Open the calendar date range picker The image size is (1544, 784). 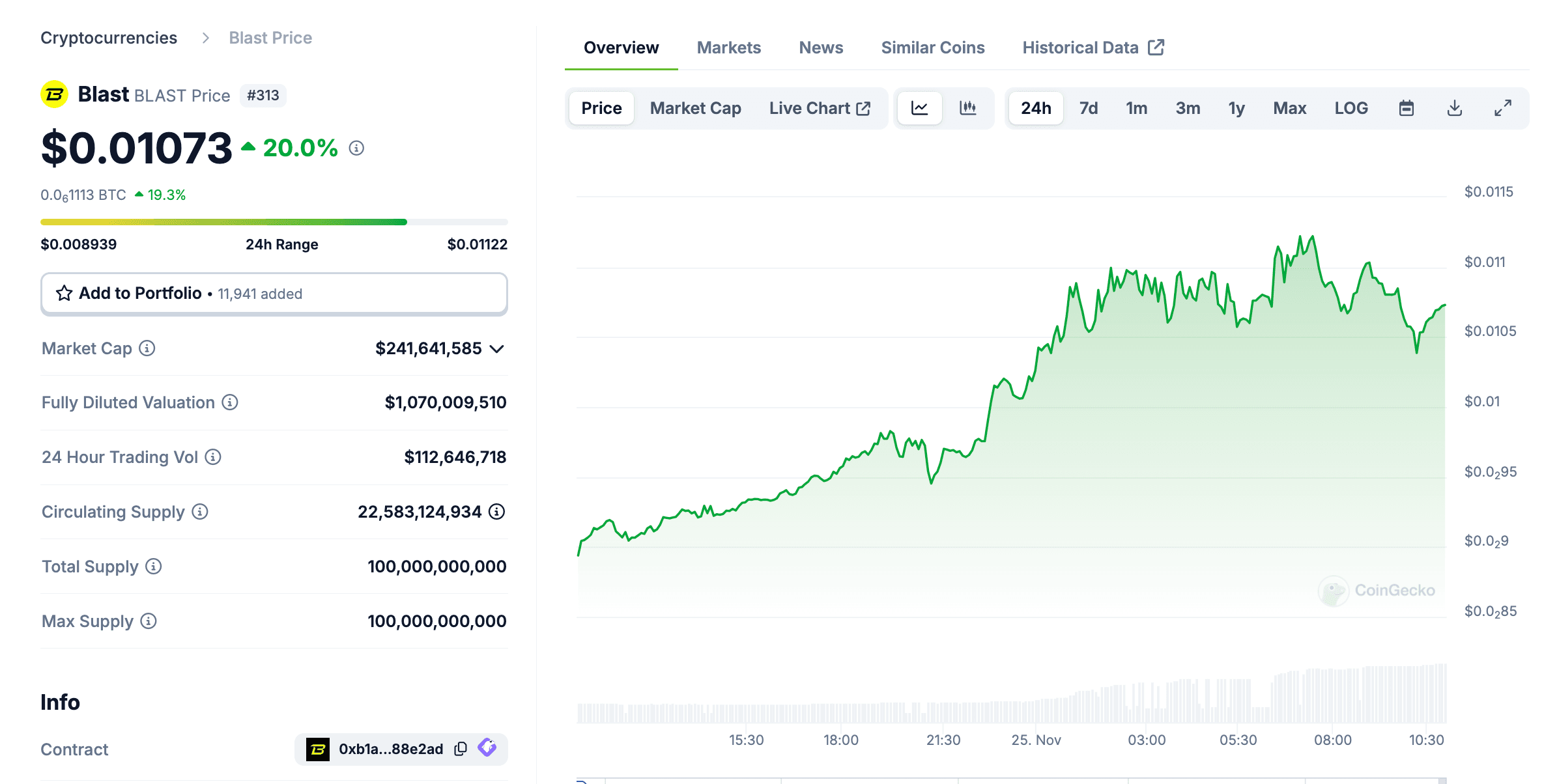[1406, 108]
